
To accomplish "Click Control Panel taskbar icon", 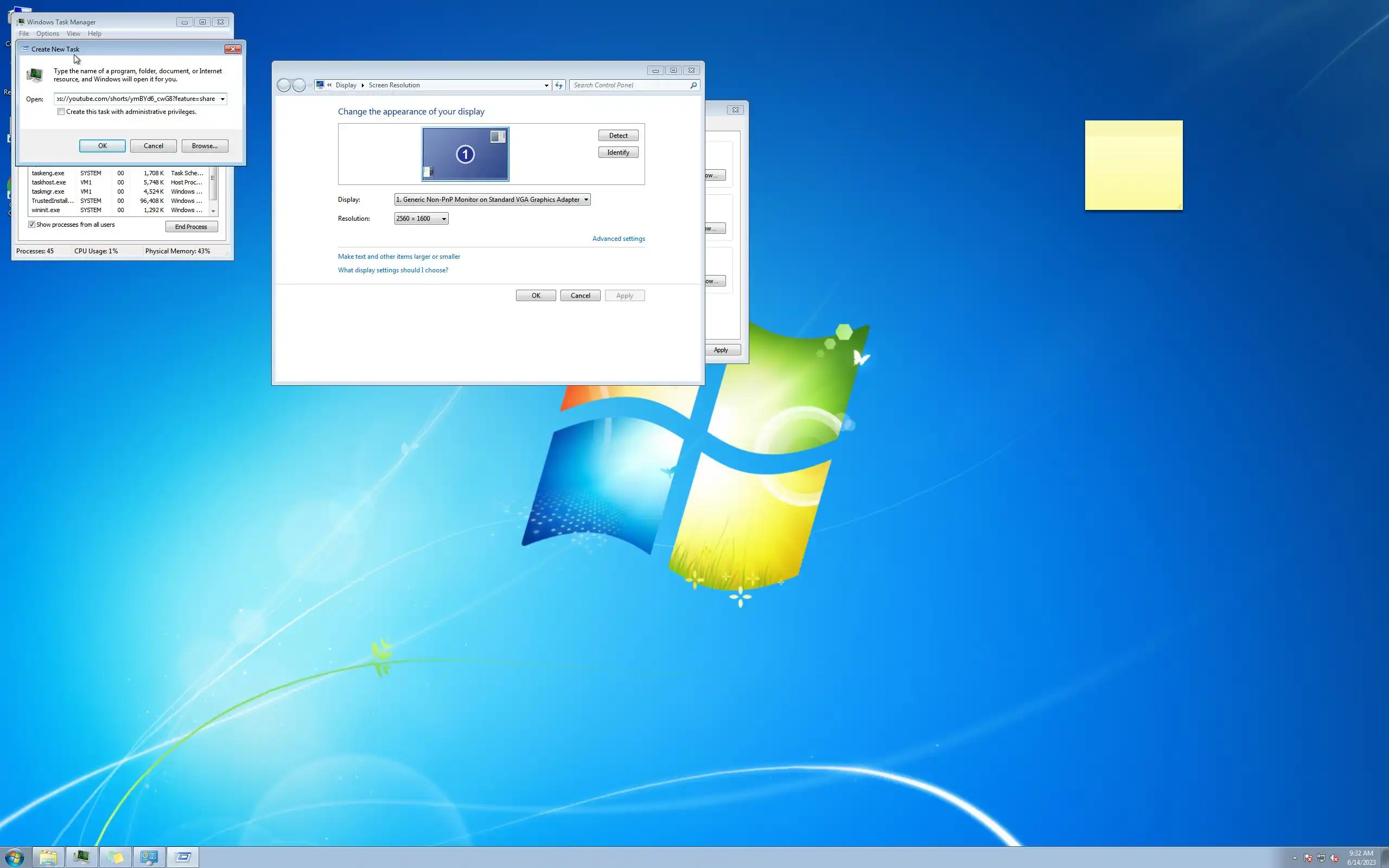I will pyautogui.click(x=149, y=857).
